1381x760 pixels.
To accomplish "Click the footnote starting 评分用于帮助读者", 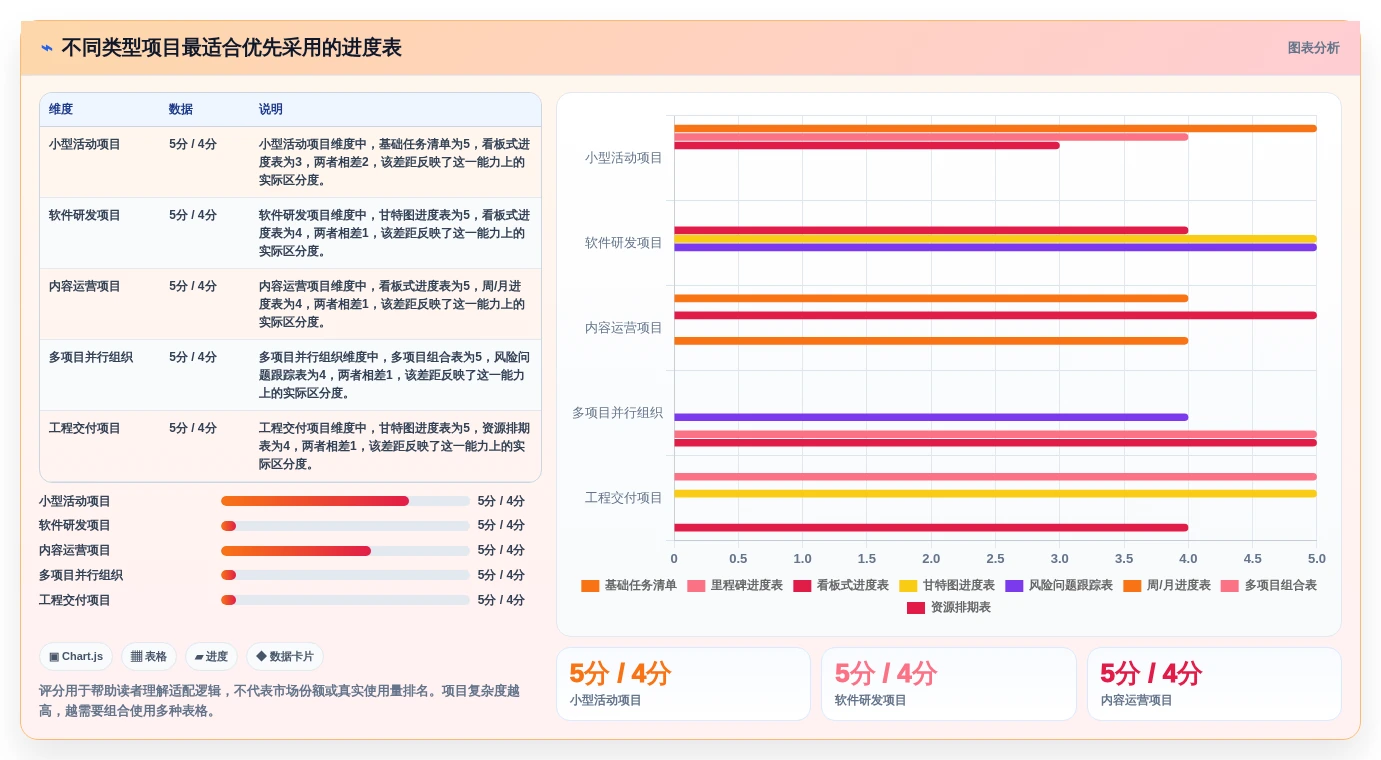I will [279, 701].
